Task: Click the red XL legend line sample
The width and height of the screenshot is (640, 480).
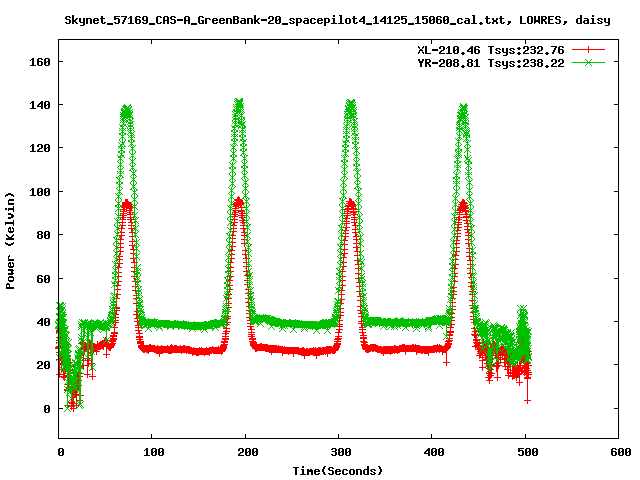Action: (x=588, y=50)
